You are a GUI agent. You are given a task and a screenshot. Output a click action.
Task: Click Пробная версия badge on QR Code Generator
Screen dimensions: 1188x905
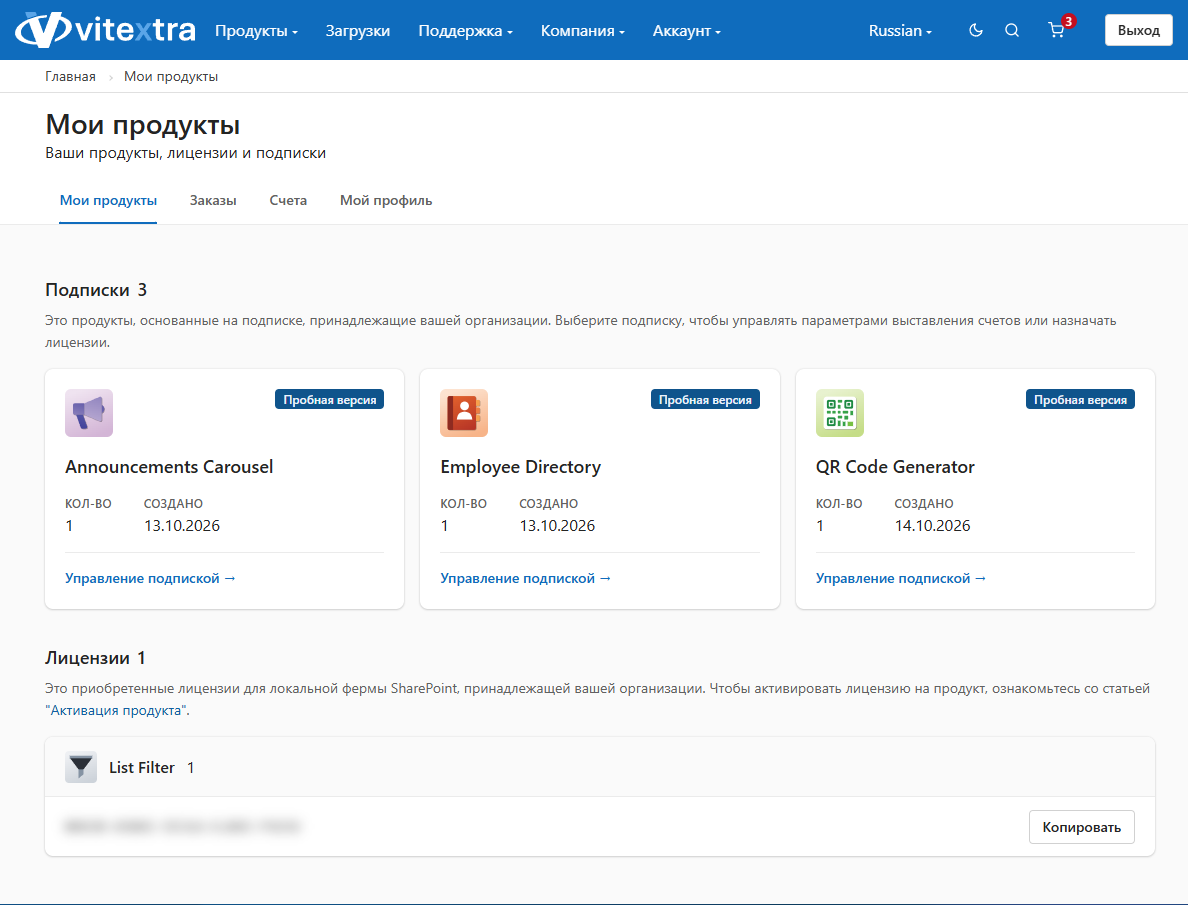(1080, 399)
